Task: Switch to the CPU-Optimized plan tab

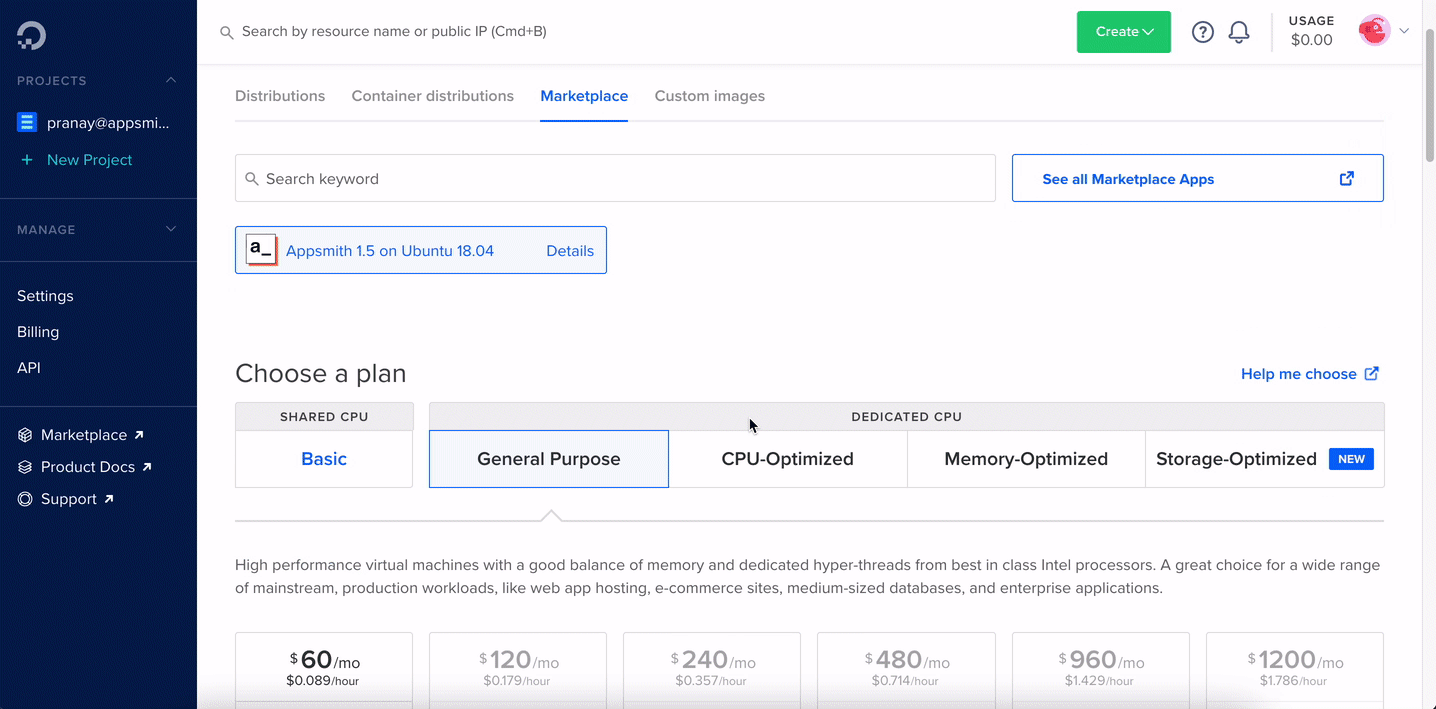Action: 787,459
